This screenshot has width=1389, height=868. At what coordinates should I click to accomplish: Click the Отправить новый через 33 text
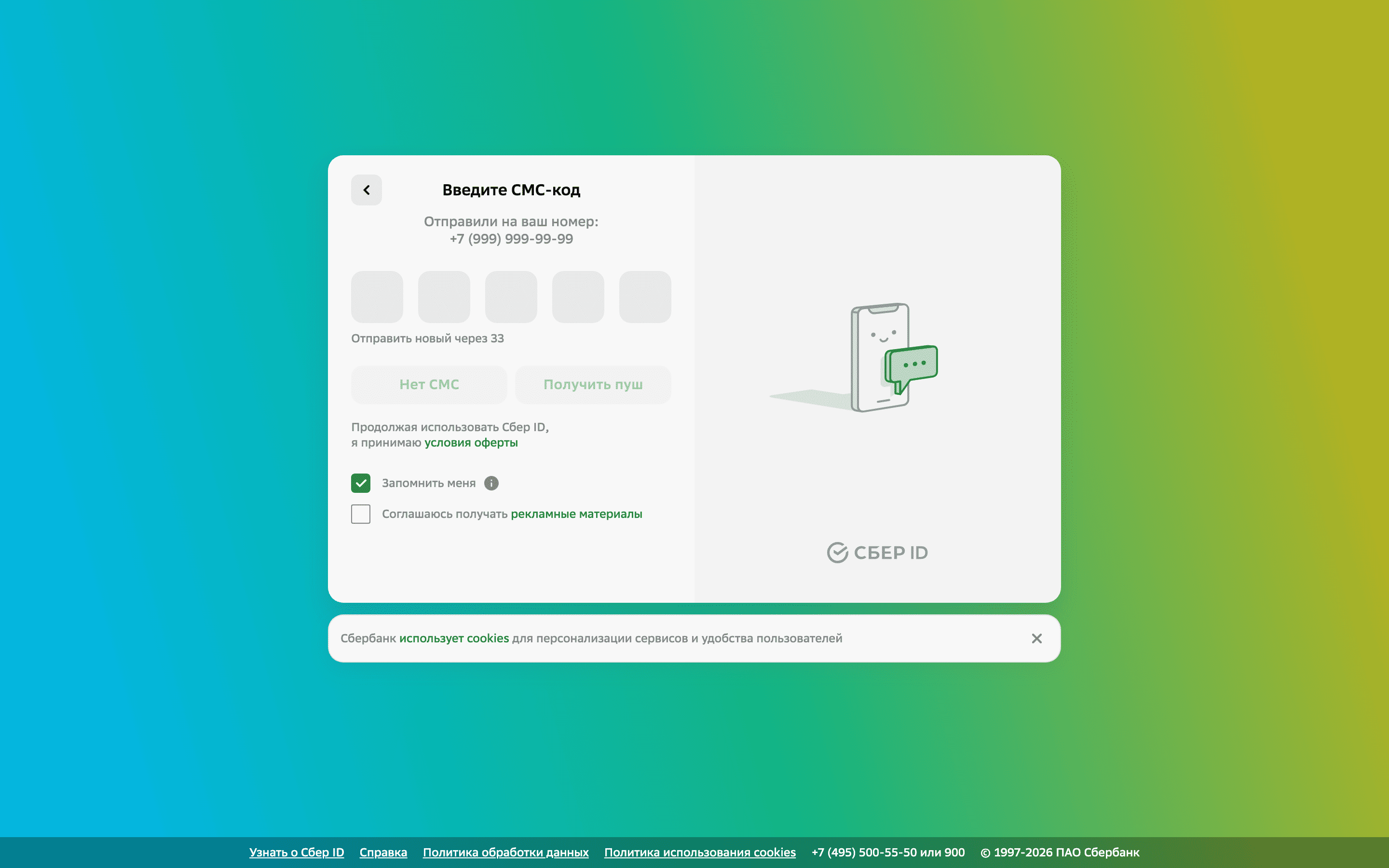[x=428, y=339]
